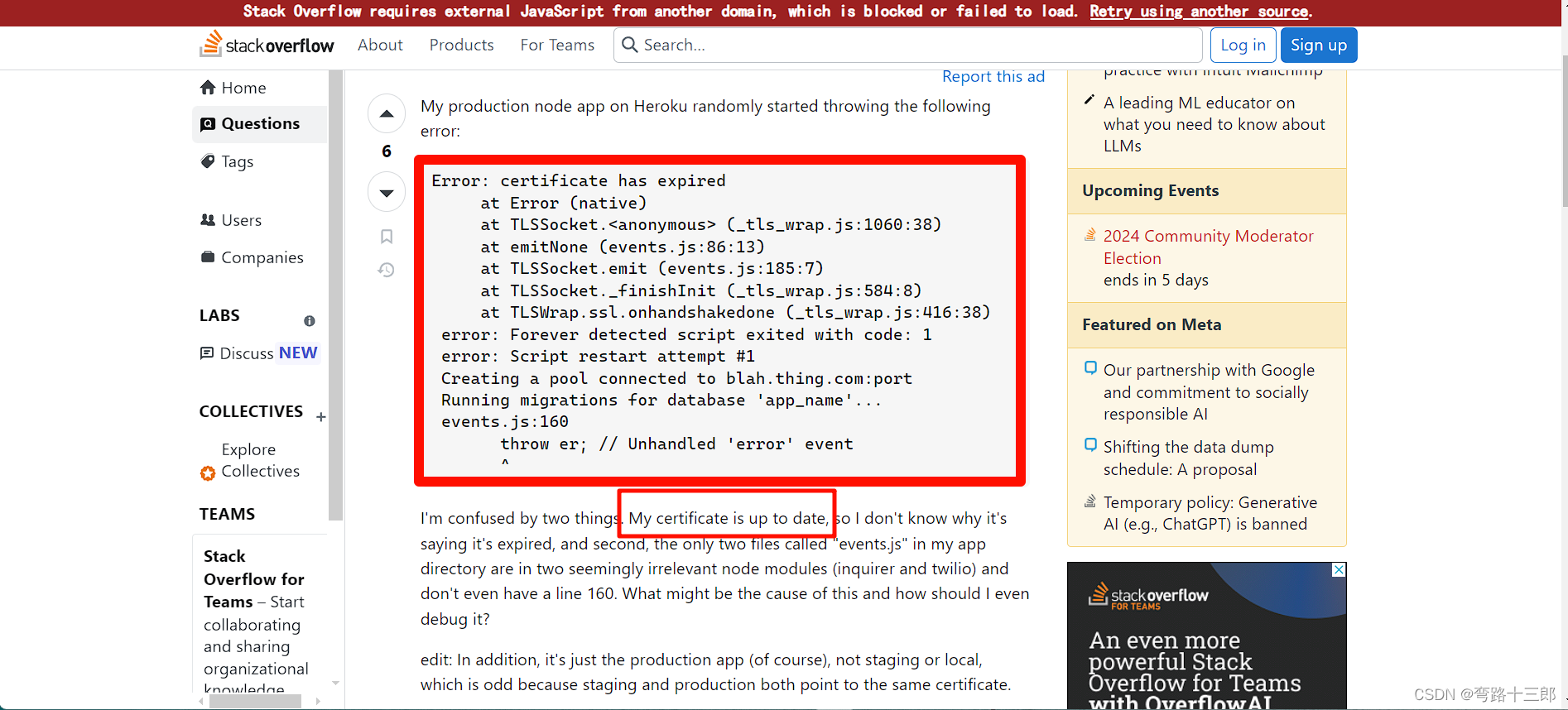Viewport: 1568px width, 710px height.
Task: Click 'ends in 5 days' text
Action: (1156, 280)
